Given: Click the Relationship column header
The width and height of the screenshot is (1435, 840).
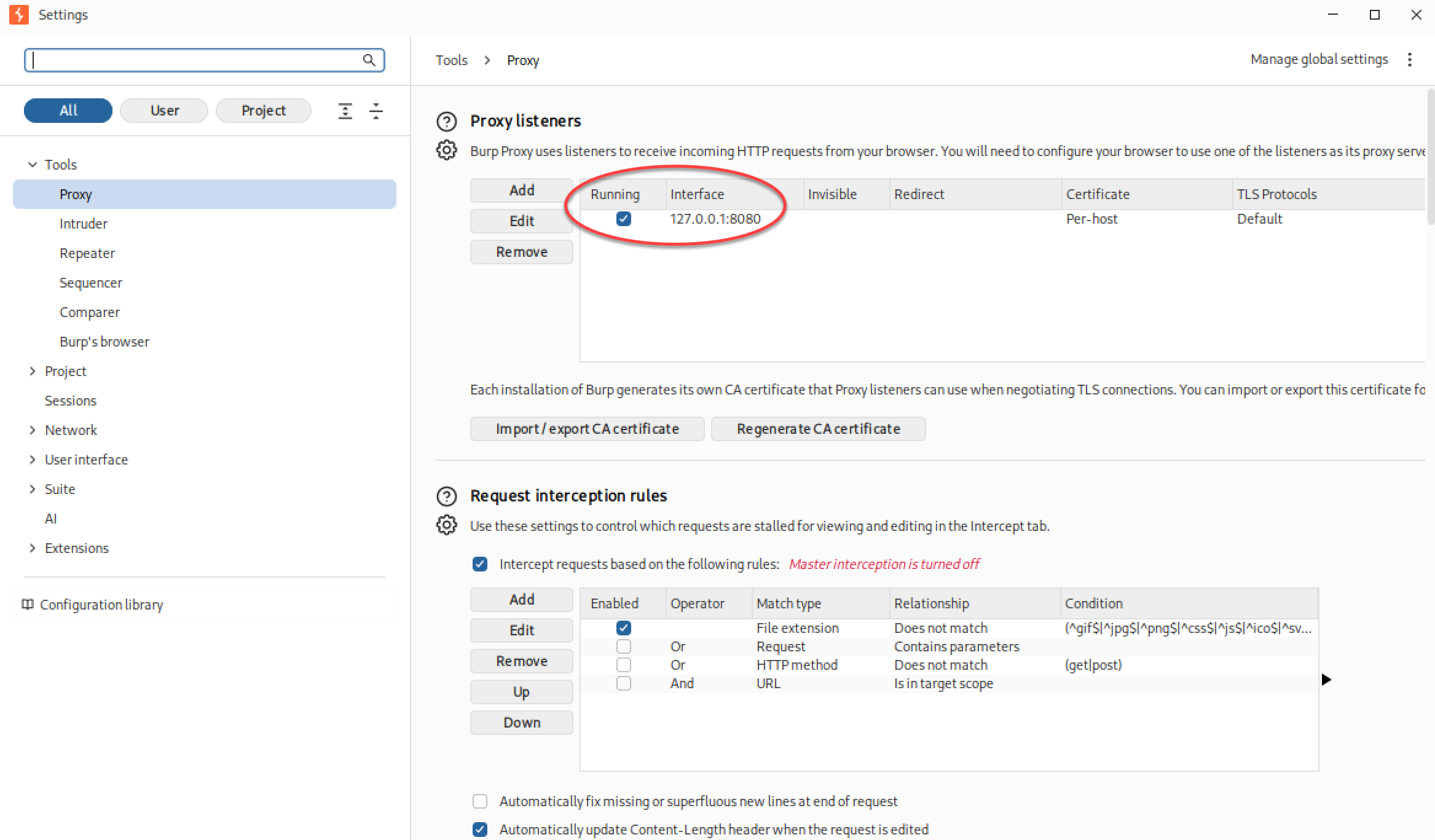Looking at the screenshot, I should [x=975, y=603].
